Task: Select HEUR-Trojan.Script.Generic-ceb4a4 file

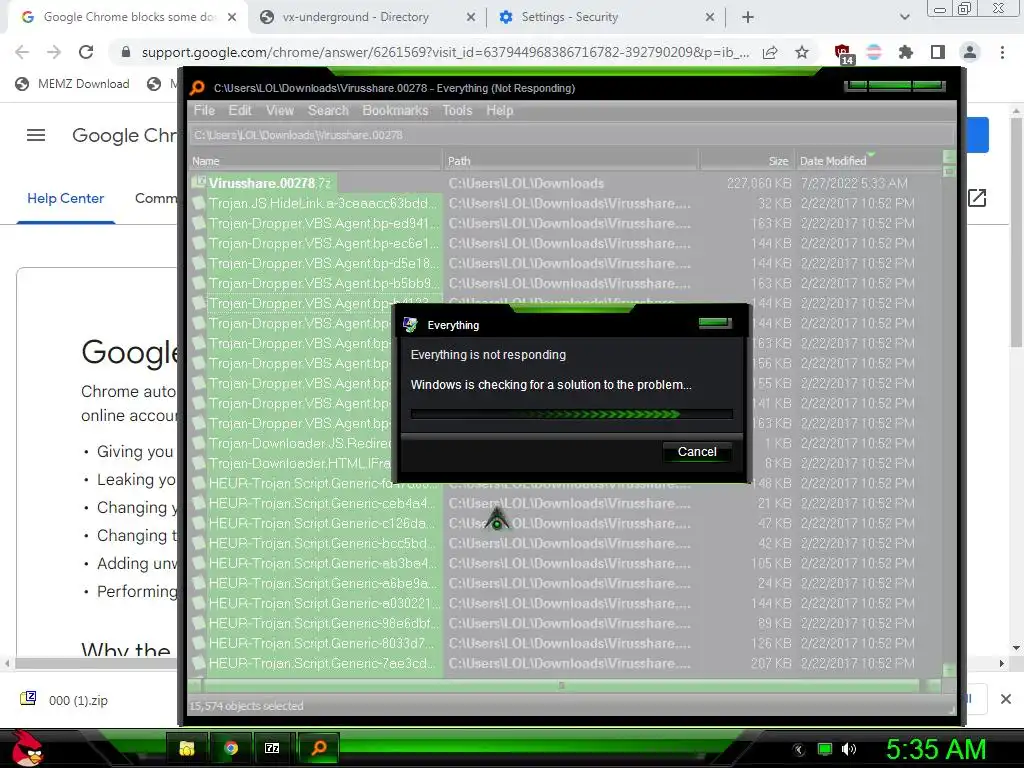Action: click(x=316, y=504)
